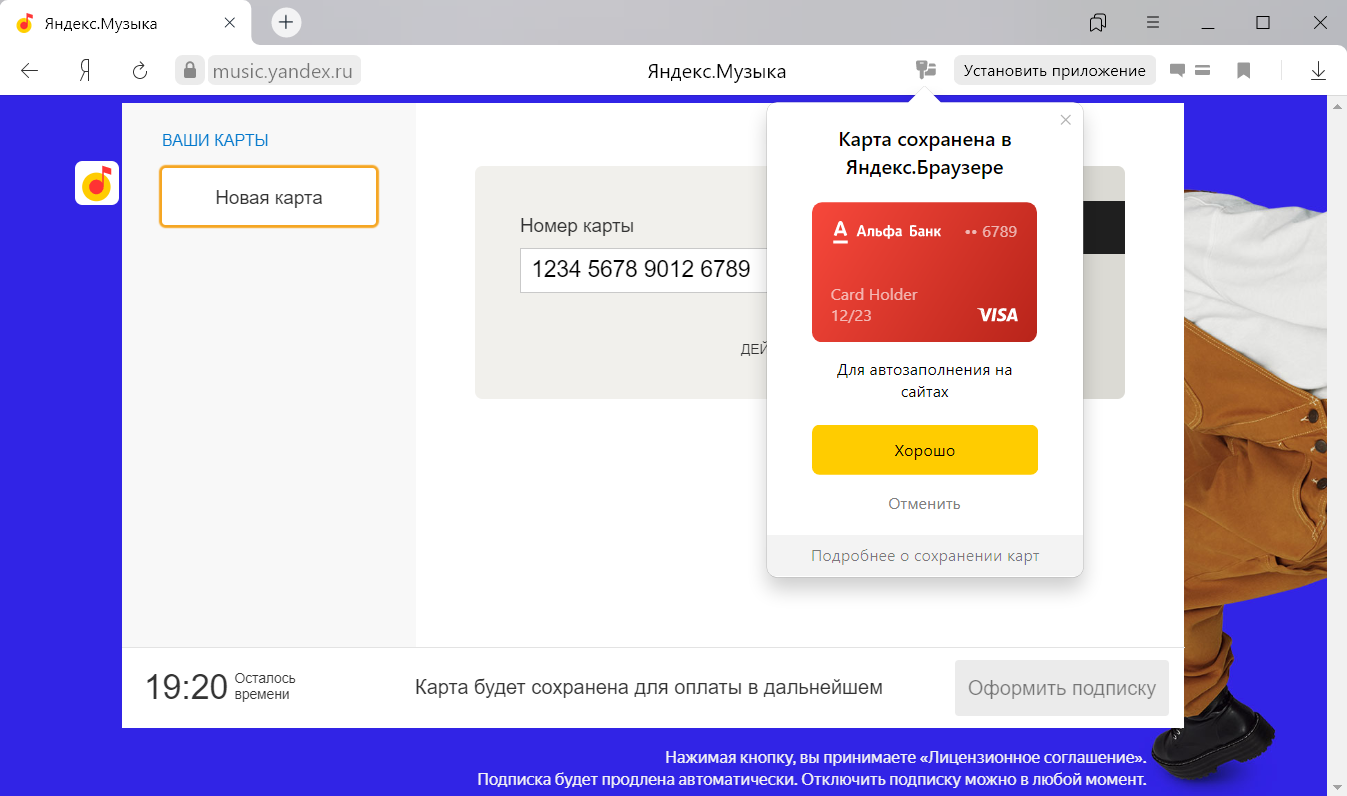
Task: Click the Номер карты label
Action: [577, 226]
